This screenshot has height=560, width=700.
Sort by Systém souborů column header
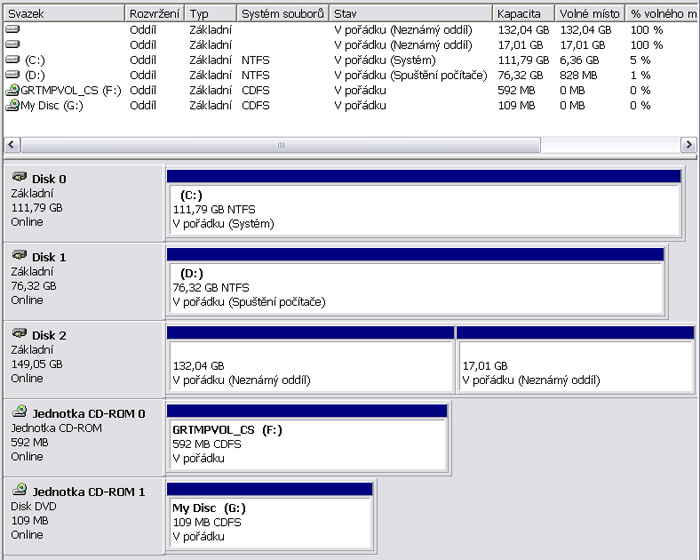point(282,14)
